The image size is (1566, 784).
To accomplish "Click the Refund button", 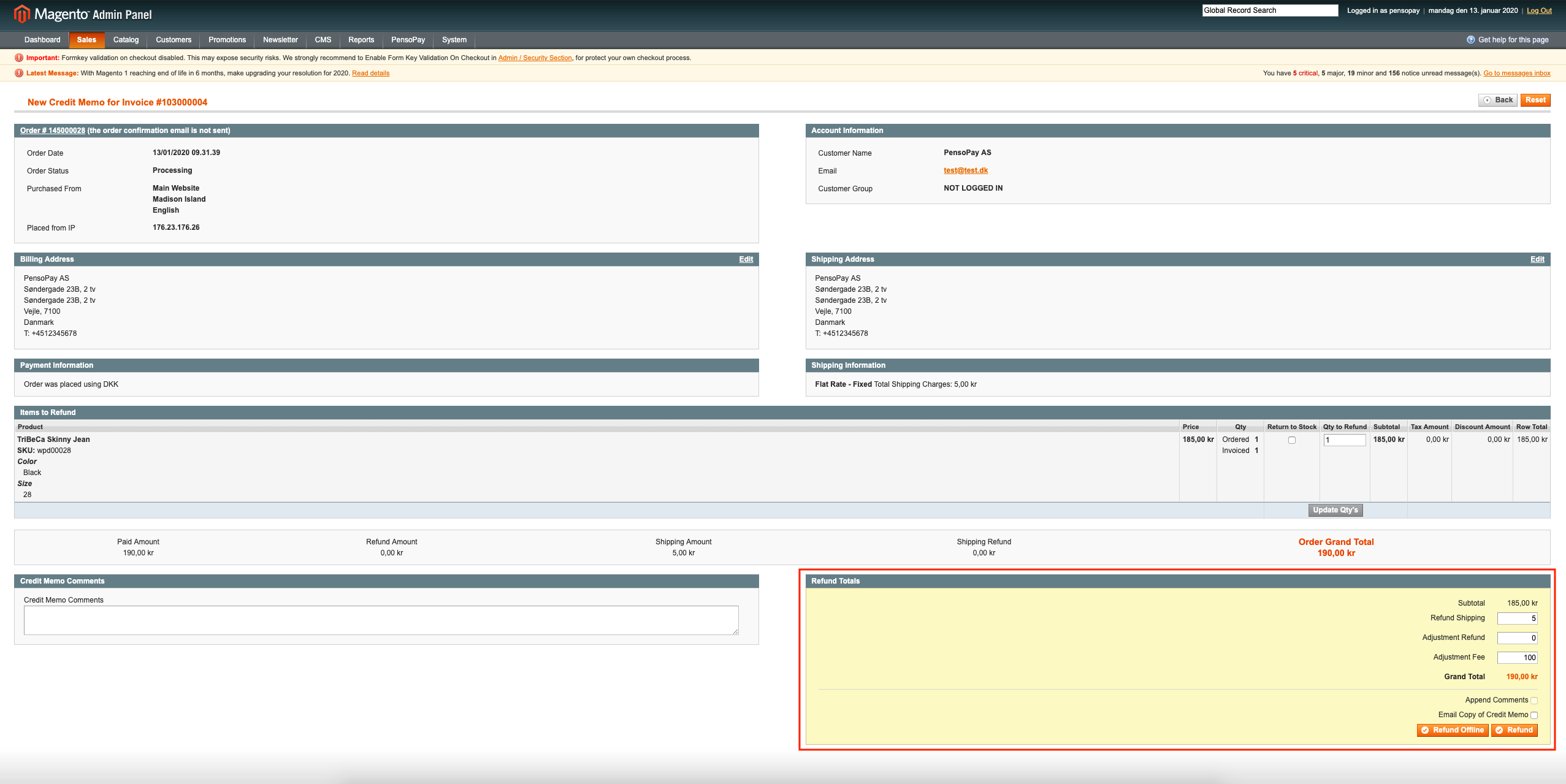I will point(1516,731).
